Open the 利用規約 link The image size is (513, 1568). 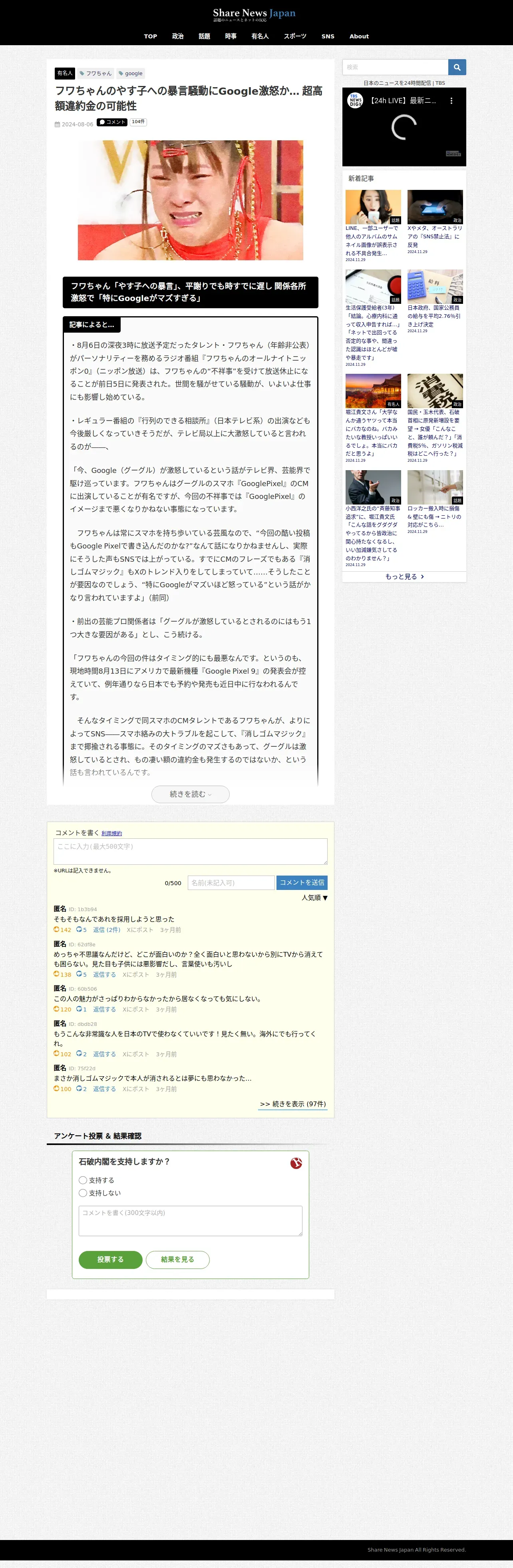(x=111, y=833)
